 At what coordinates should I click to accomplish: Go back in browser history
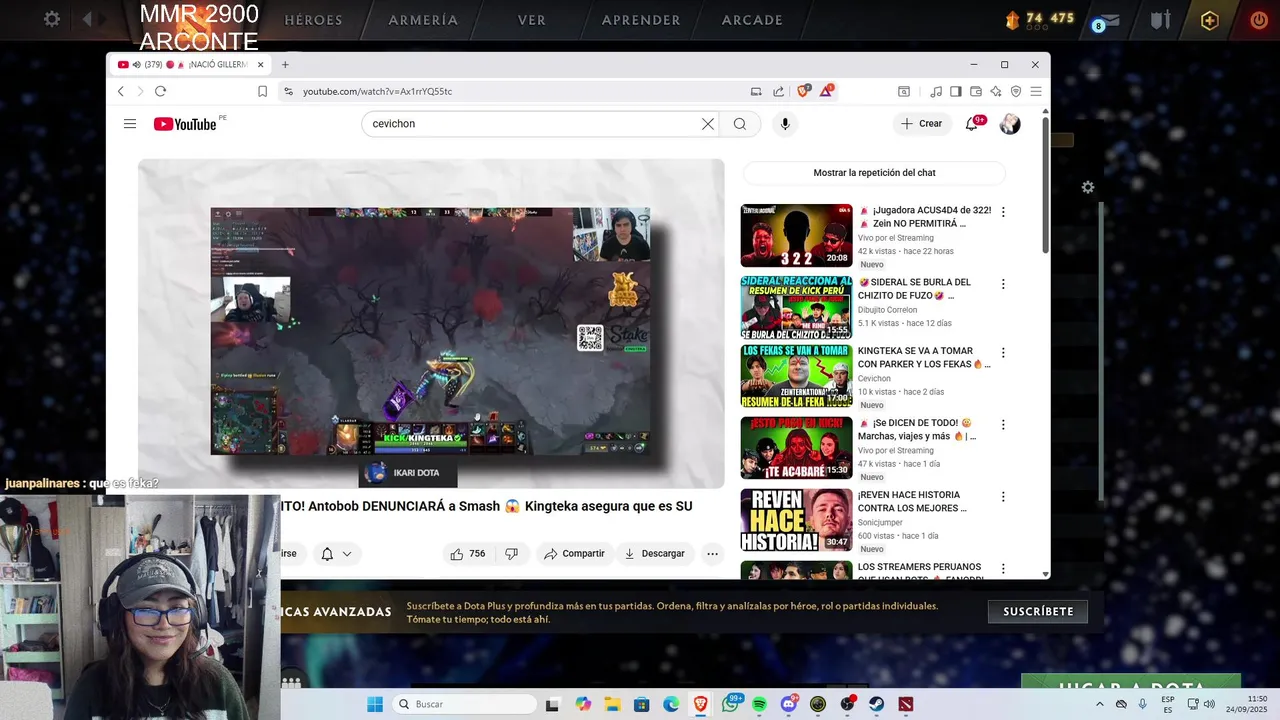click(x=121, y=91)
